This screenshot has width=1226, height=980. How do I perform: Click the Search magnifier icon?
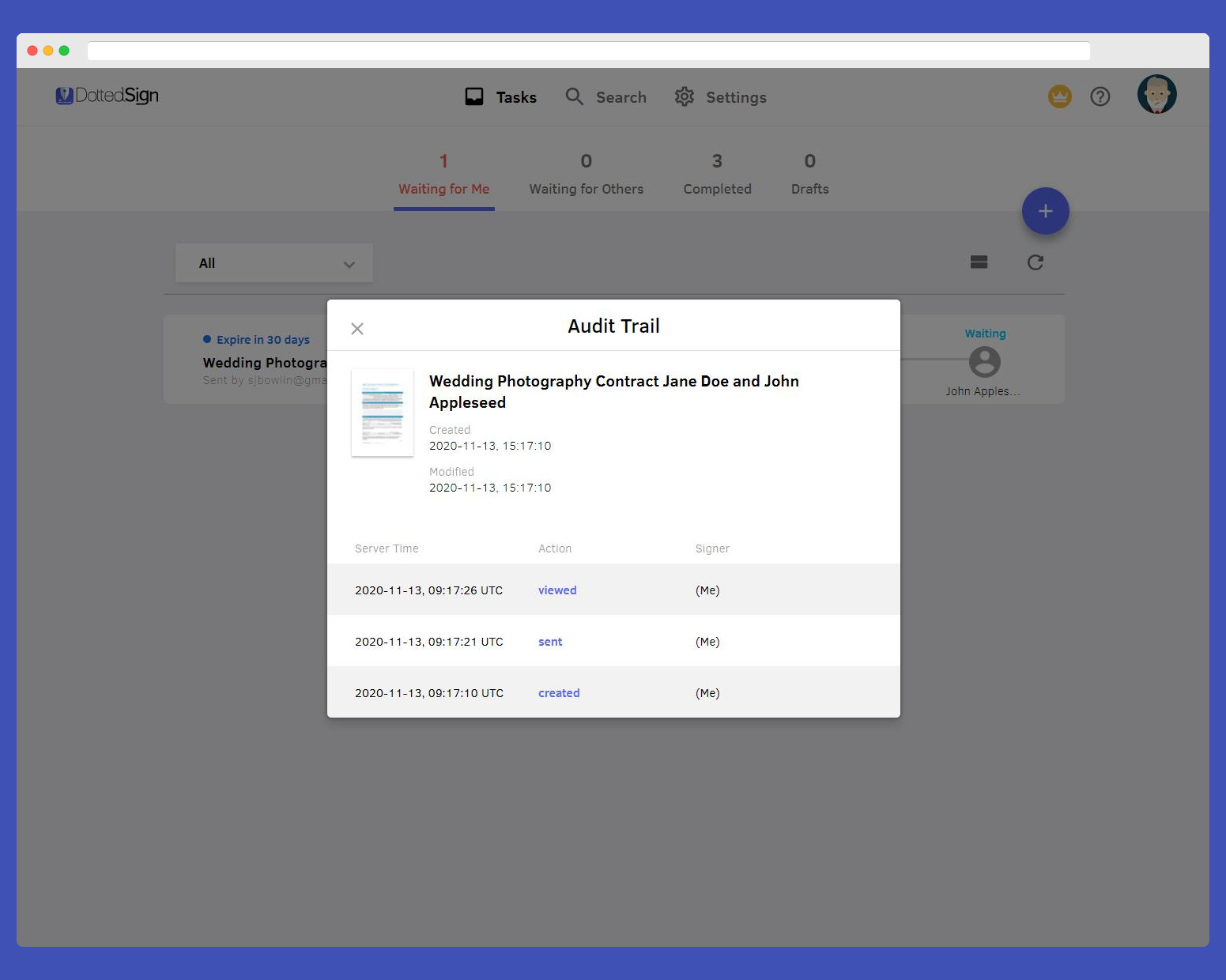[x=575, y=97]
